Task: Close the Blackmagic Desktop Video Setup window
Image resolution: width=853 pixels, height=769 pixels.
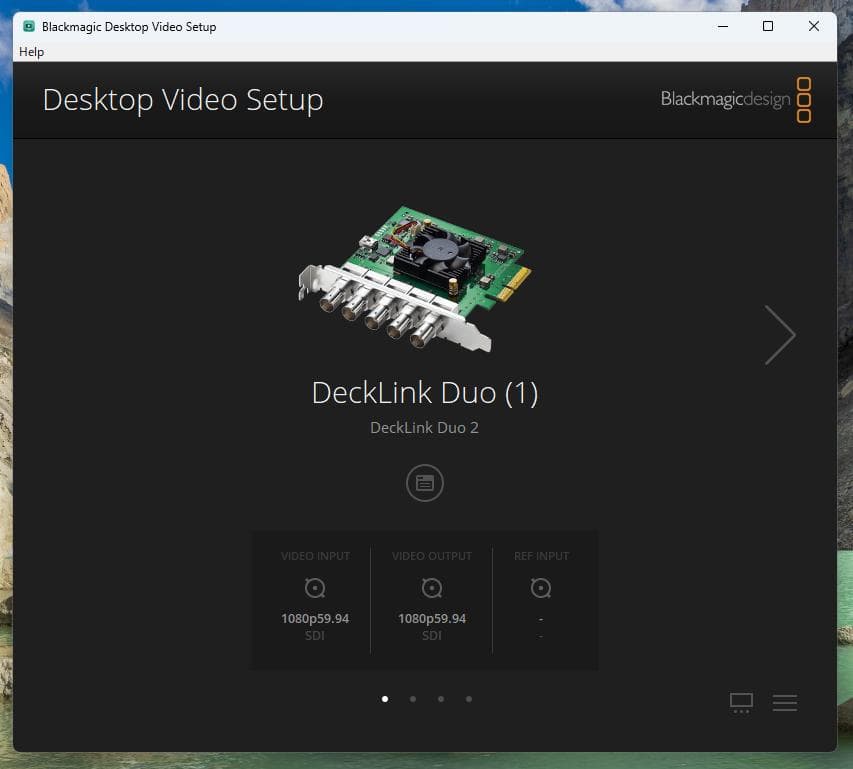Action: coord(813,26)
